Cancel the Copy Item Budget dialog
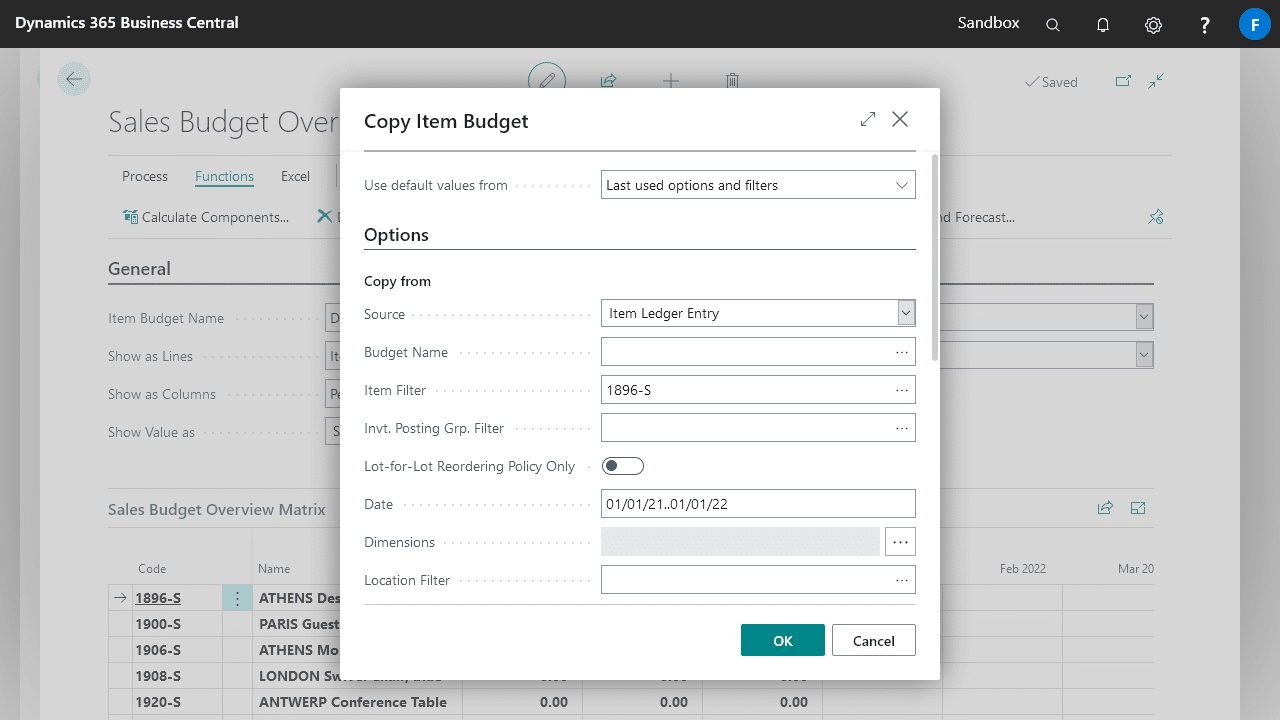 873,640
